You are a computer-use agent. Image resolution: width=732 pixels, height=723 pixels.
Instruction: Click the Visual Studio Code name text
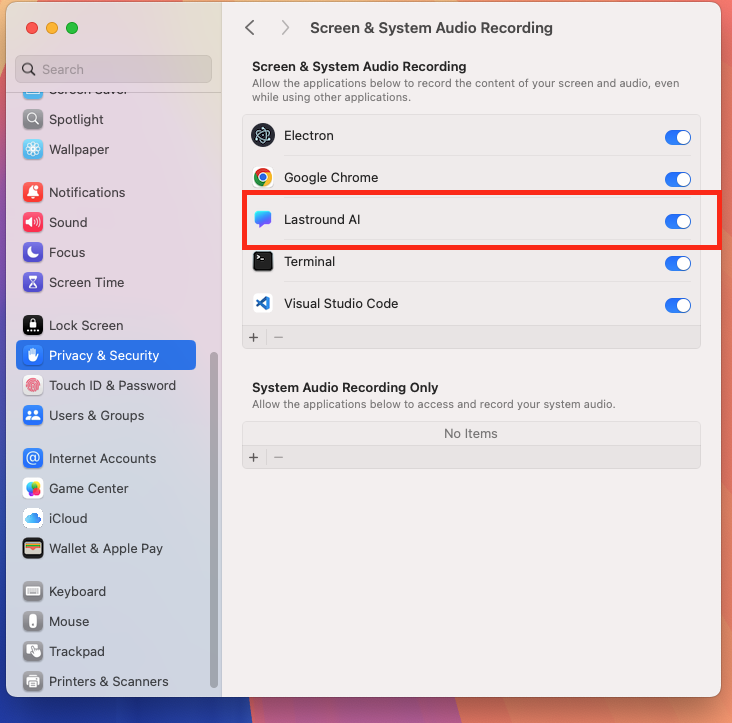[x=341, y=303]
